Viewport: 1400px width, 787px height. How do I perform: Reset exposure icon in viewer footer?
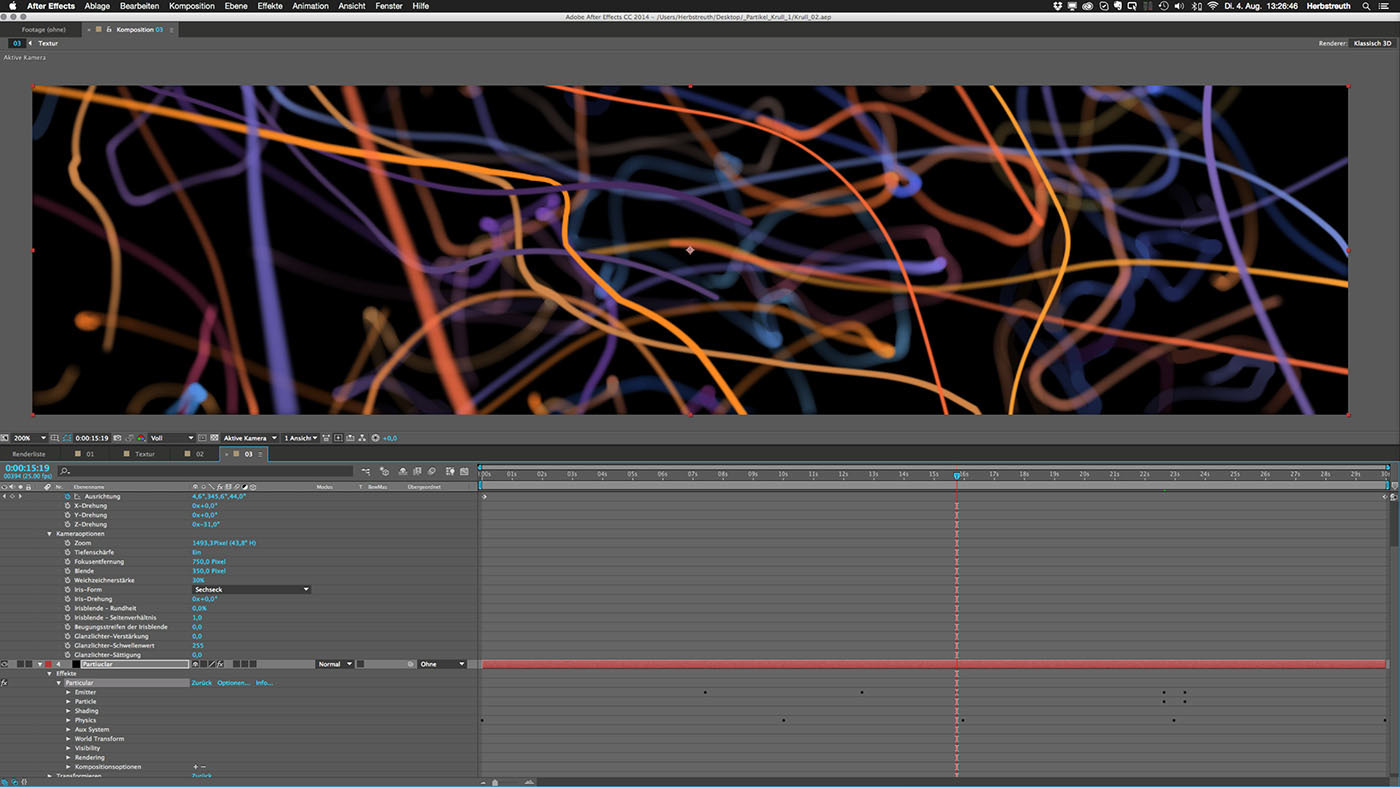[375, 438]
